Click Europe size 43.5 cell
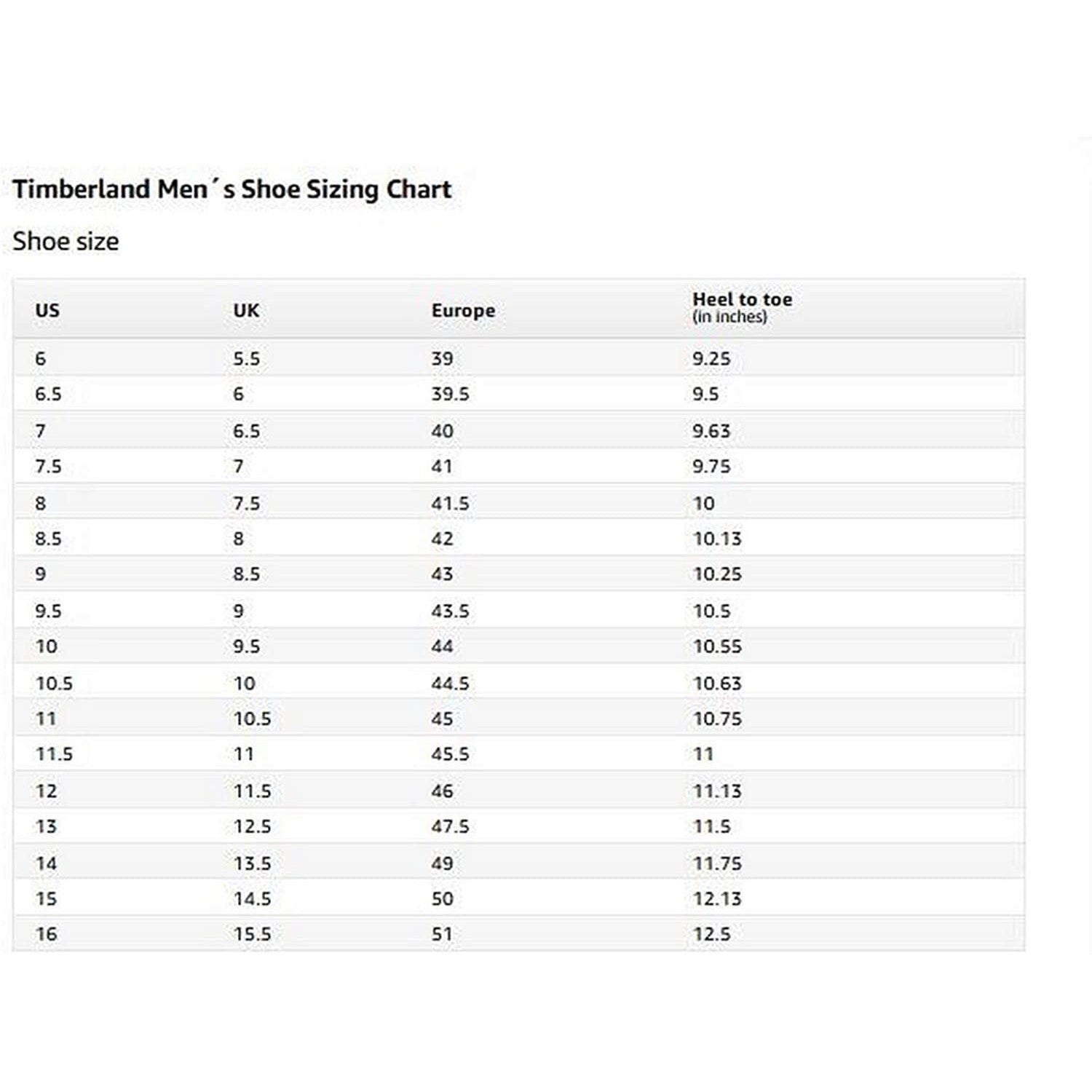 450,611
